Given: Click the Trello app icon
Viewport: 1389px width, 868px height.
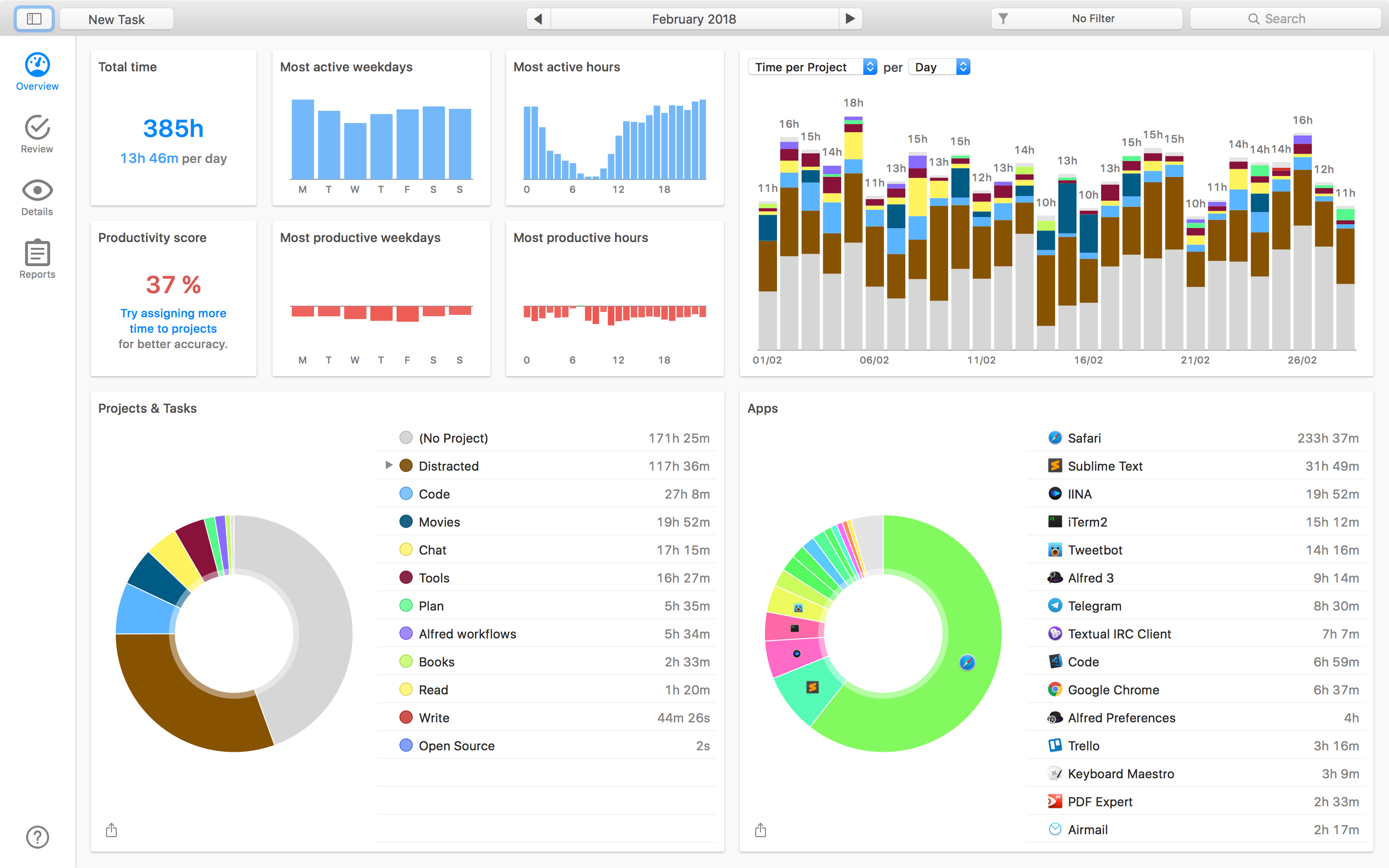Looking at the screenshot, I should click(x=1055, y=746).
